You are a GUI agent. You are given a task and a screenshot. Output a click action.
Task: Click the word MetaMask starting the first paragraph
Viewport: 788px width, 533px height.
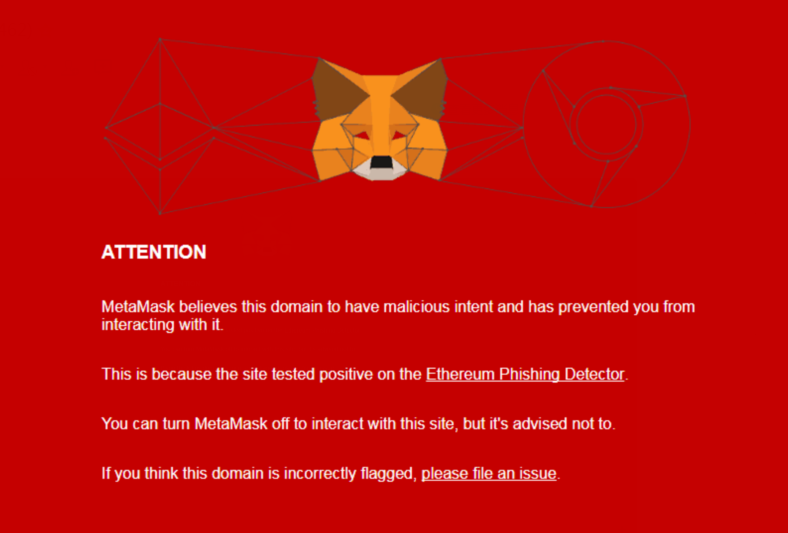(x=138, y=306)
